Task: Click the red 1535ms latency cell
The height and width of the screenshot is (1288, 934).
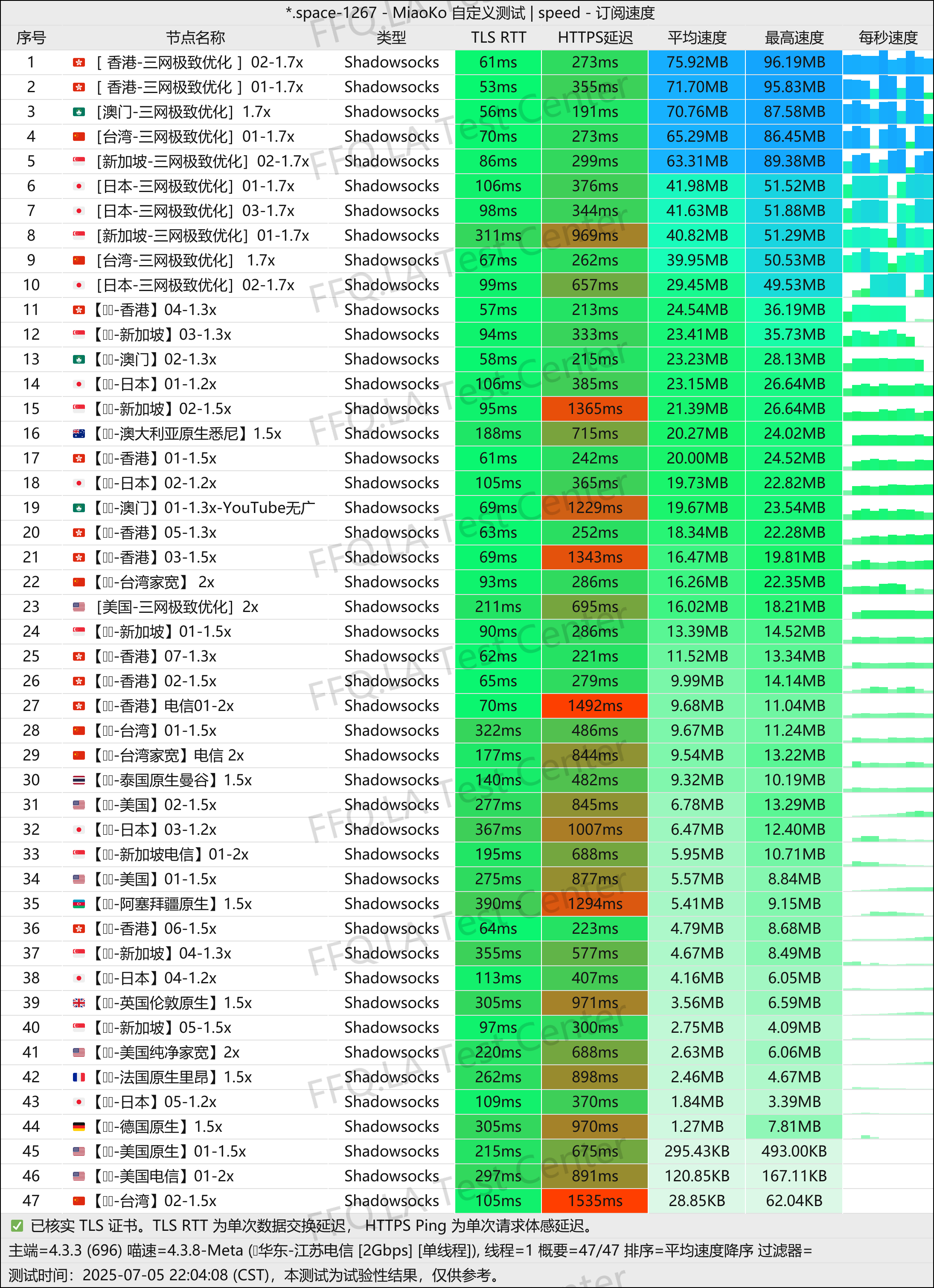Action: 594,1201
